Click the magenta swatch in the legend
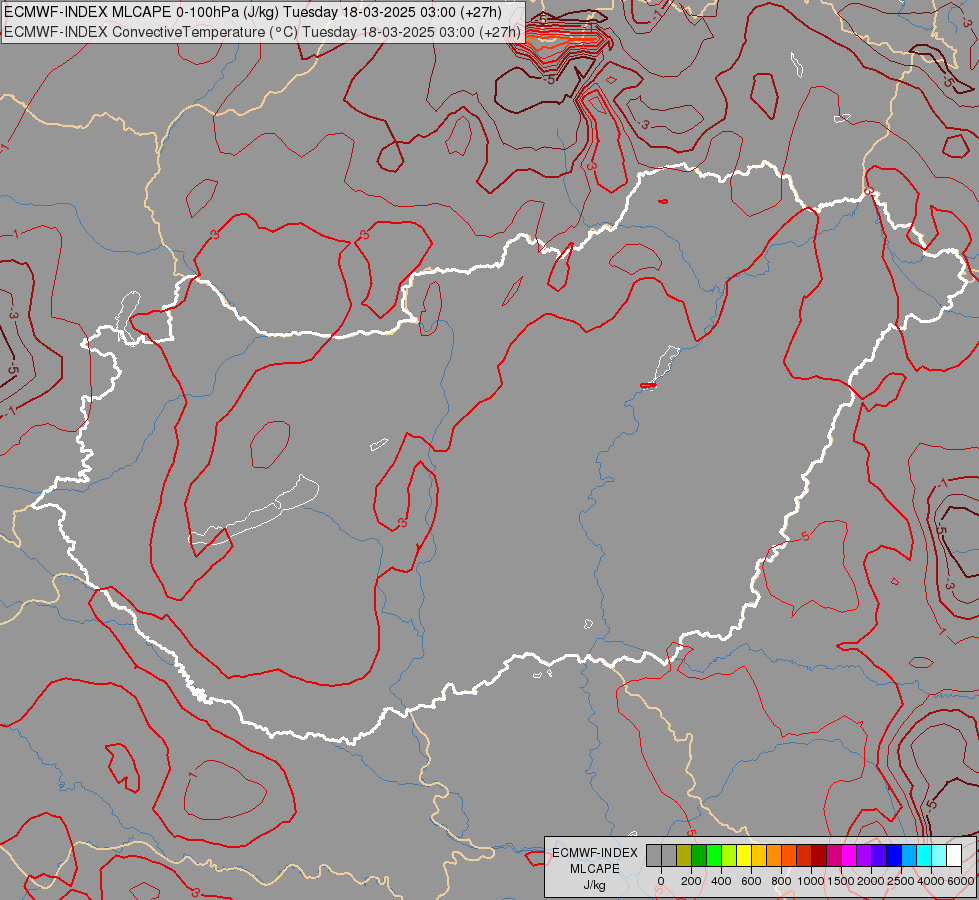This screenshot has width=979, height=900. [x=849, y=855]
